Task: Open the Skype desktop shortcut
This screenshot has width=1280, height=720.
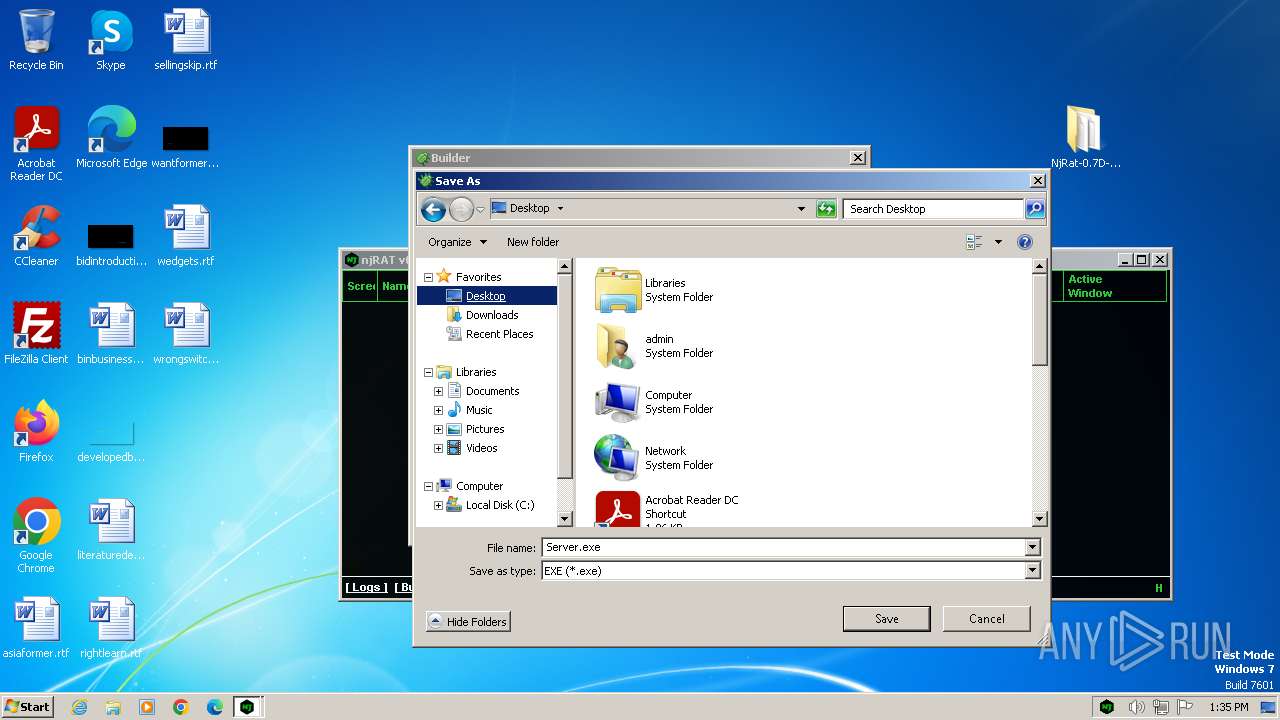Action: click(110, 40)
